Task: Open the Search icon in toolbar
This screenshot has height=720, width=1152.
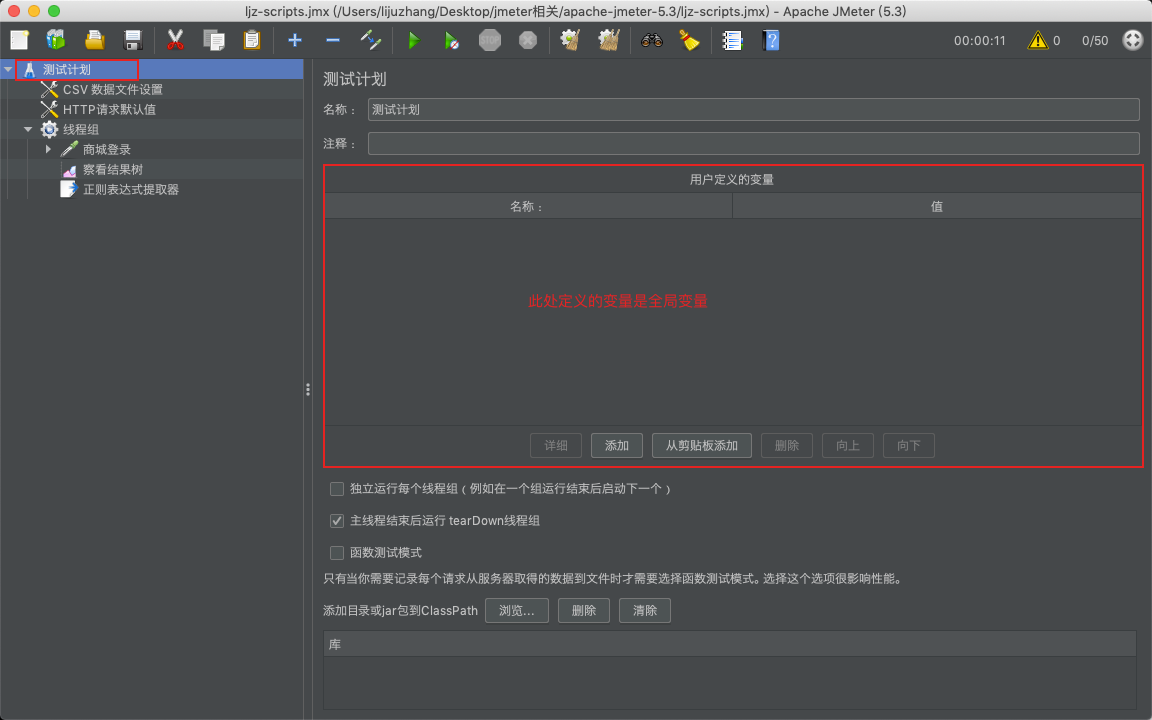Action: coord(650,40)
